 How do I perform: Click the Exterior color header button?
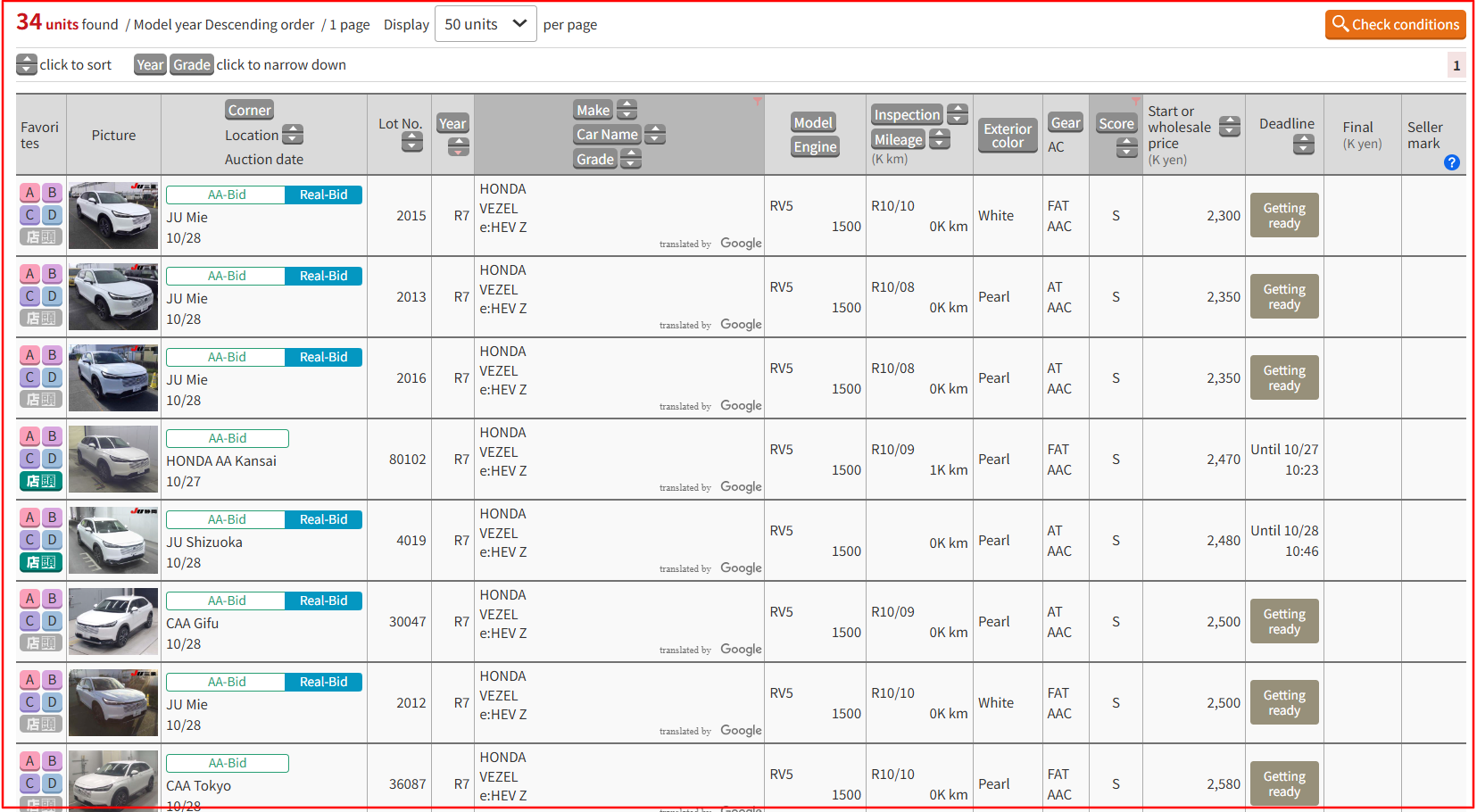point(1008,135)
